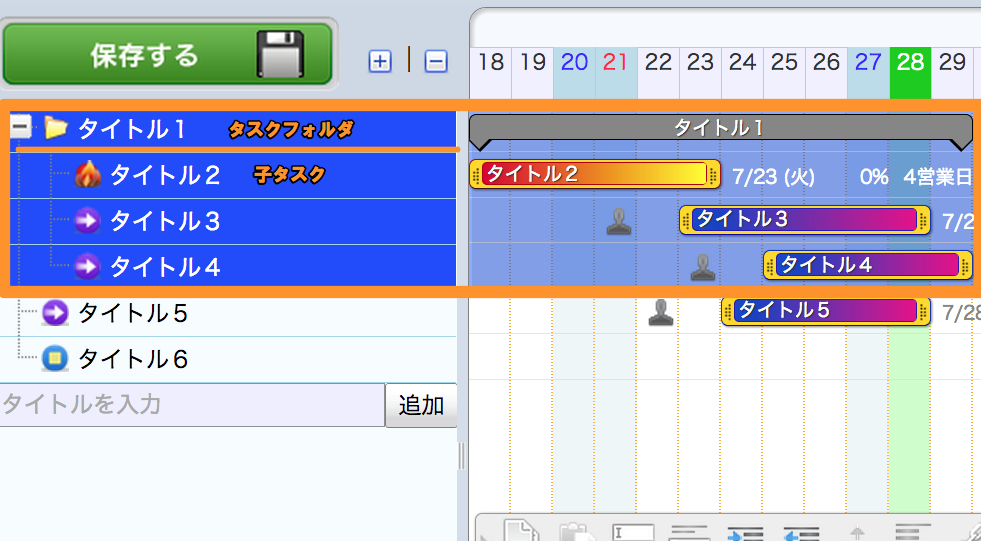
Task: Click the タイトル5 Gantt bar
Action: 826,311
